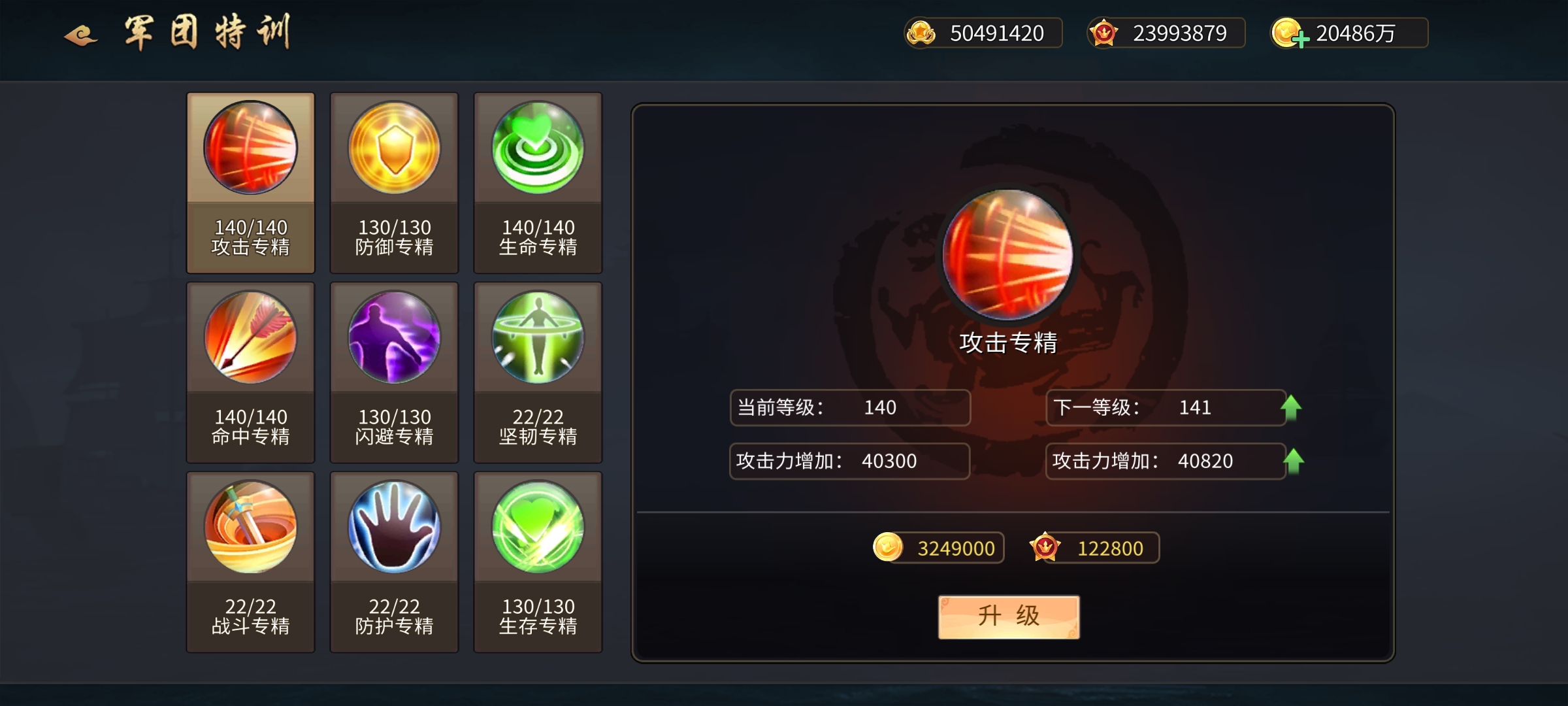Tap the 122800 medal cost field

pyautogui.click(x=1094, y=548)
